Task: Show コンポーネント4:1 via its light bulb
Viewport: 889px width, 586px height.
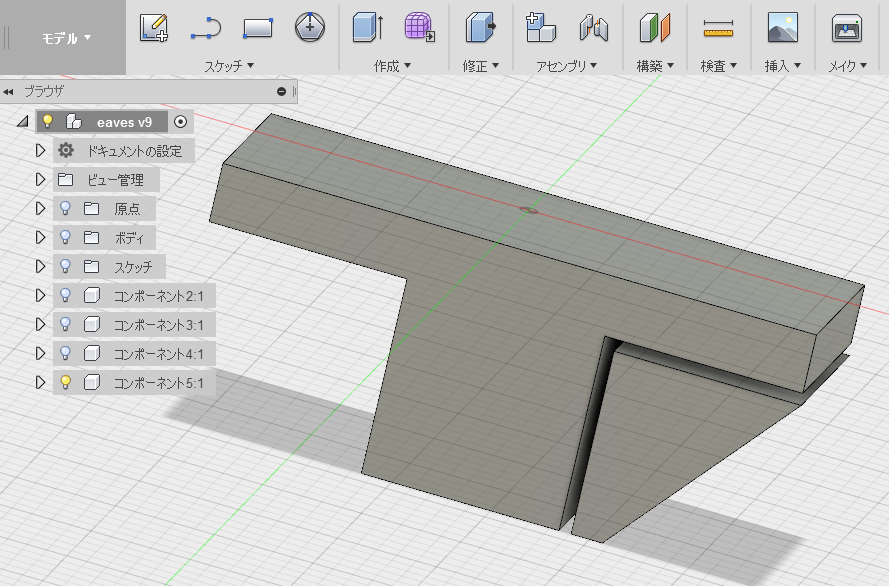Action: pyautogui.click(x=65, y=353)
